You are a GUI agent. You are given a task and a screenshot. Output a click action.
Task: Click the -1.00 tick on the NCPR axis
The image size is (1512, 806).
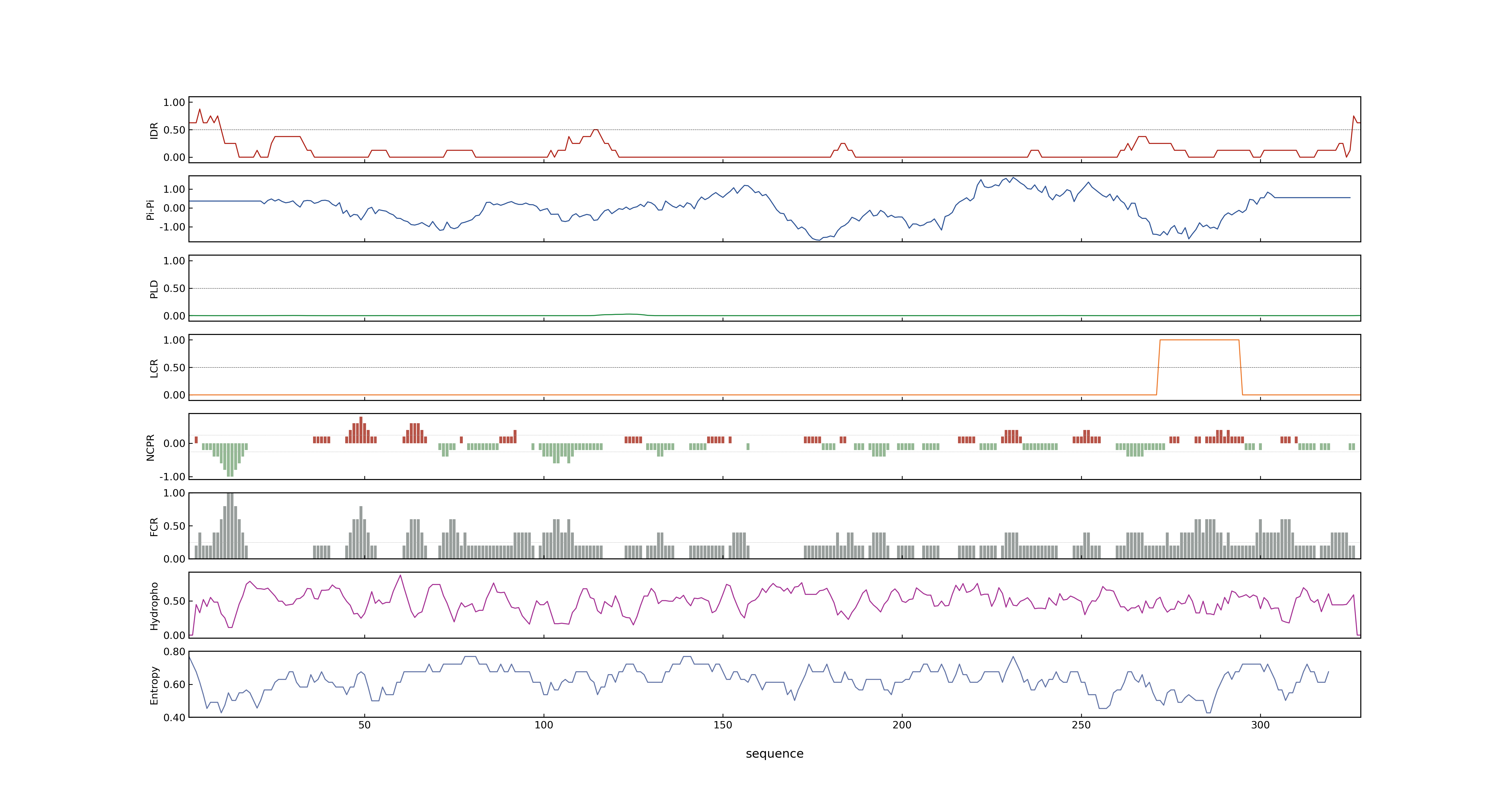[172, 476]
